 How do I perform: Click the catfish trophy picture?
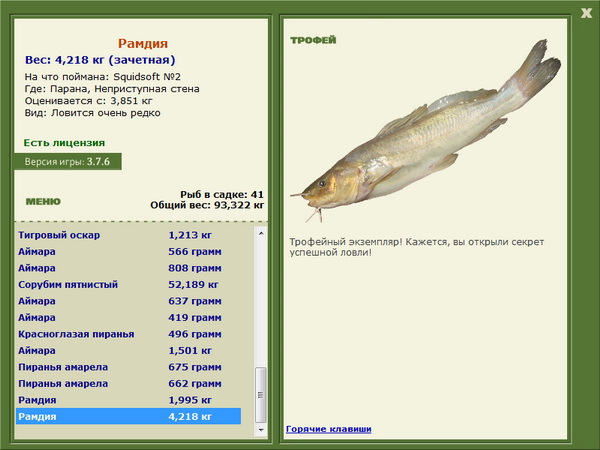click(425, 131)
